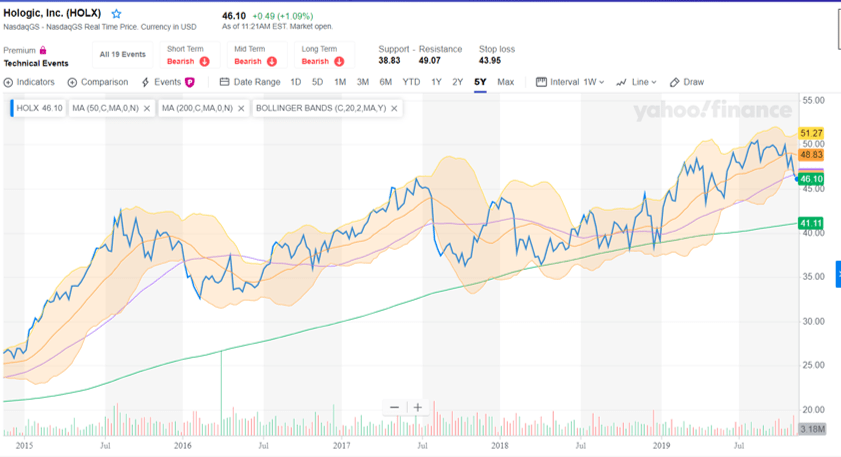Open Comparison plus icon

pyautogui.click(x=72, y=83)
